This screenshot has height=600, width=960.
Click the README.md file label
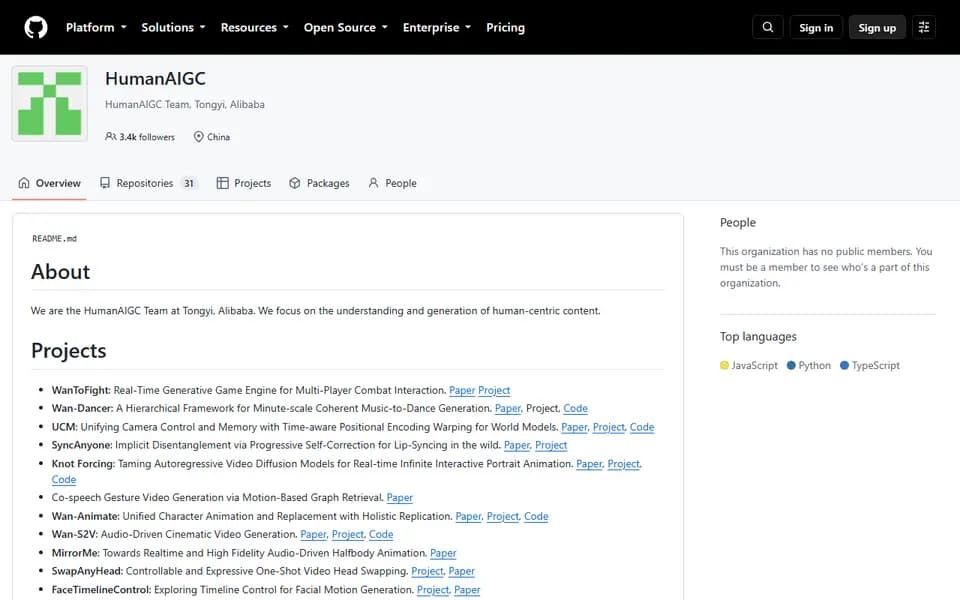(54, 239)
